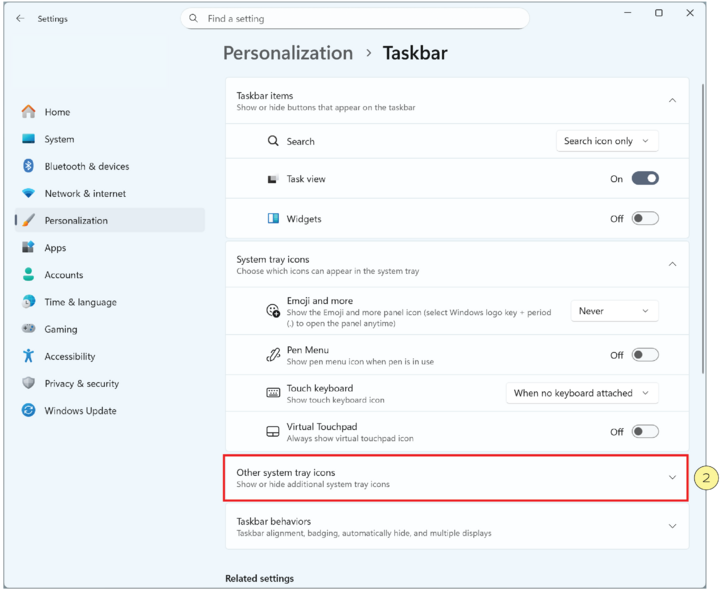Click the Taskbar page title text

pyautogui.click(x=415, y=53)
